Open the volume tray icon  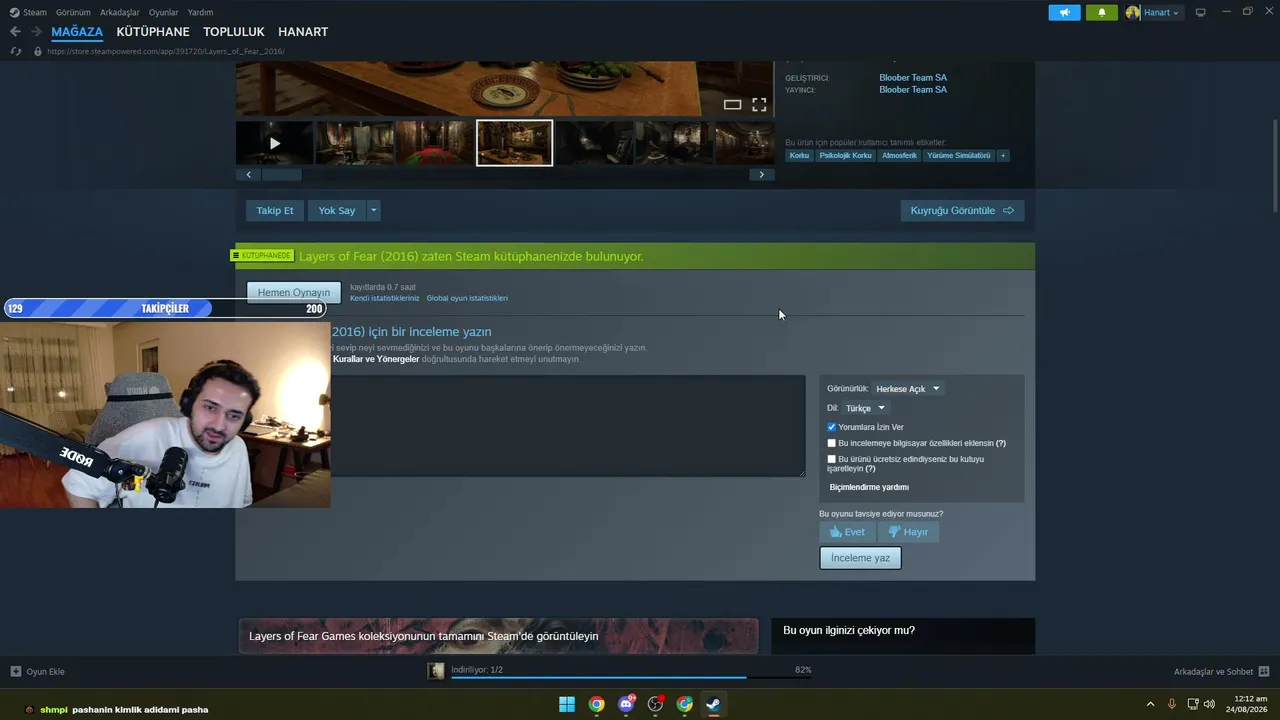coord(1209,704)
